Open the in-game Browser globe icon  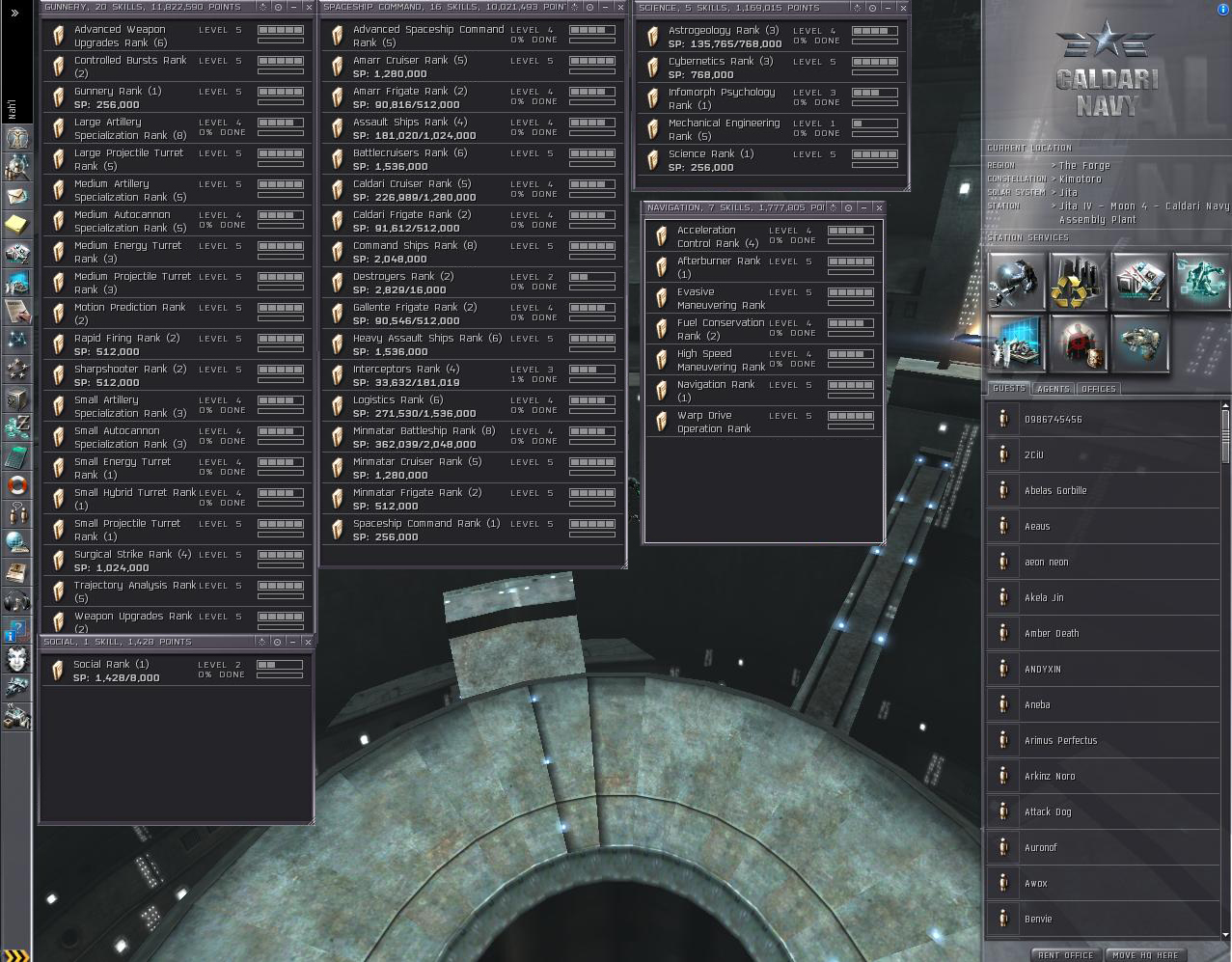16,542
